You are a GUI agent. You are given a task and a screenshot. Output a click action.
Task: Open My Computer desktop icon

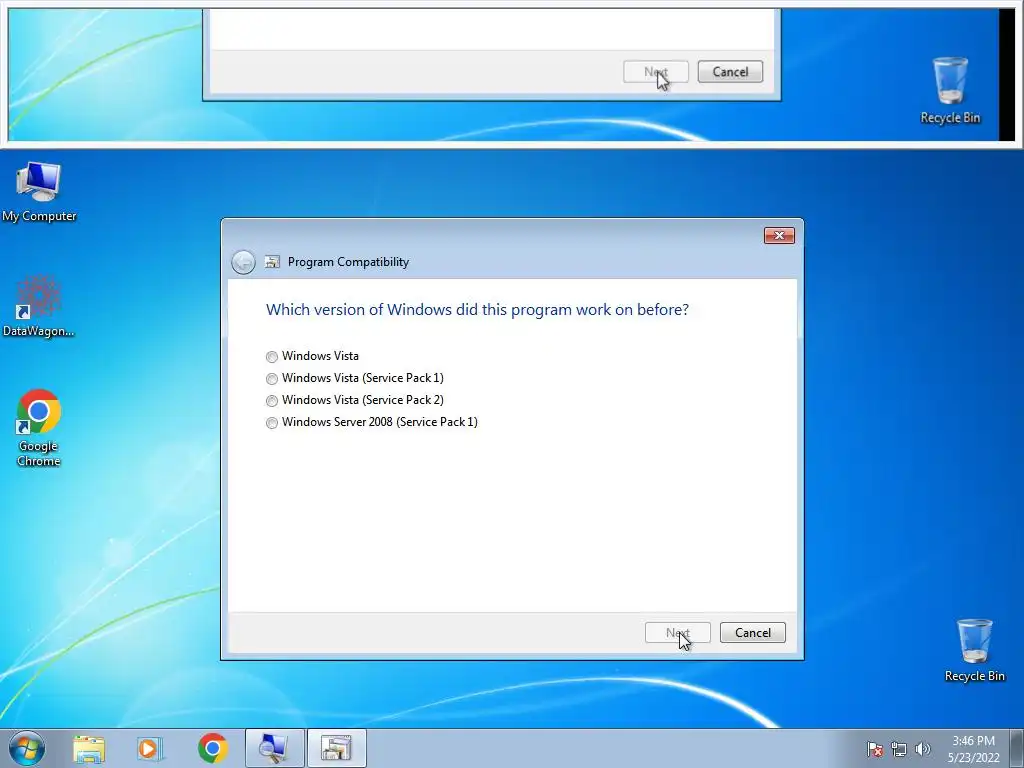coord(39,192)
